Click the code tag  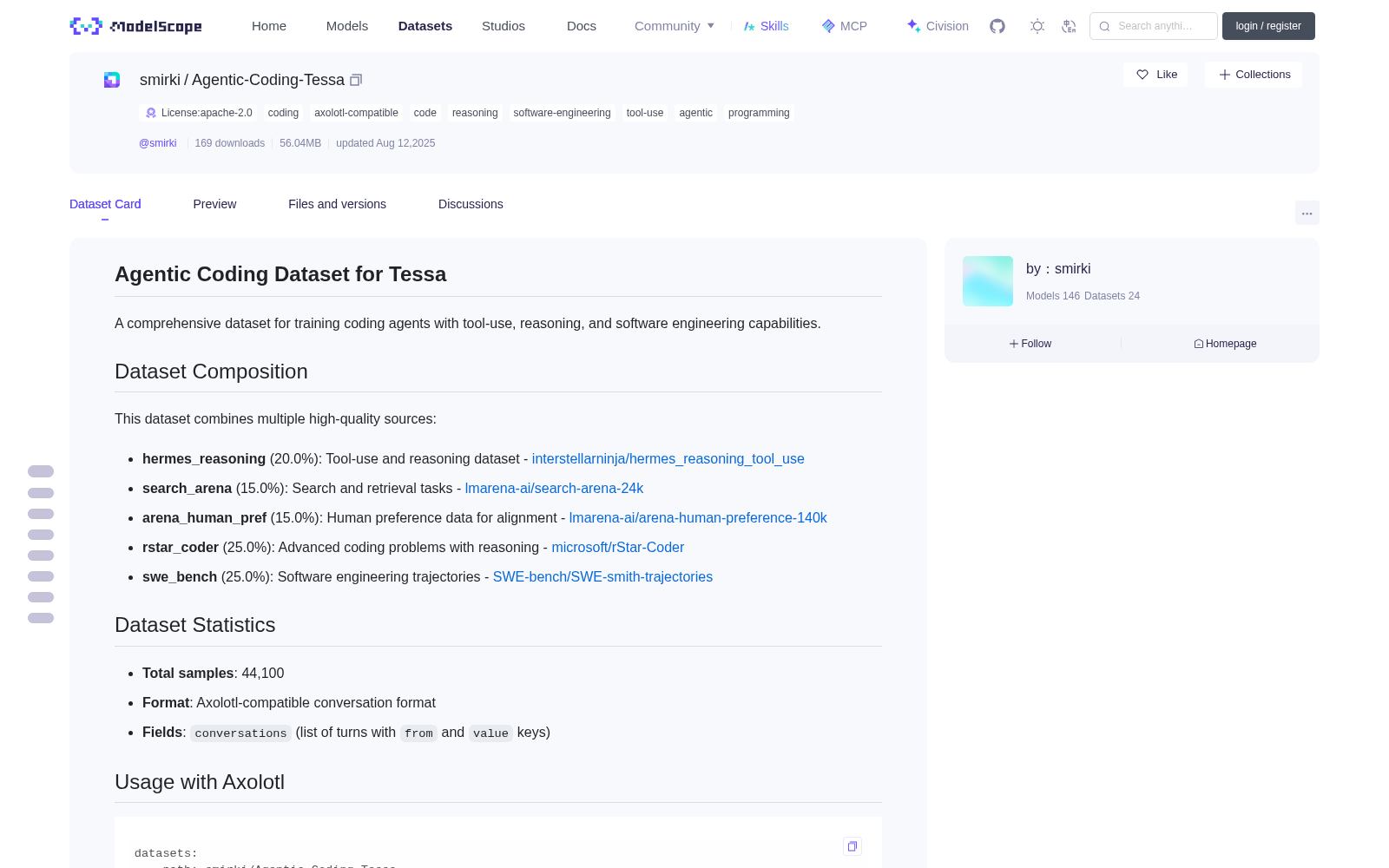point(425,113)
